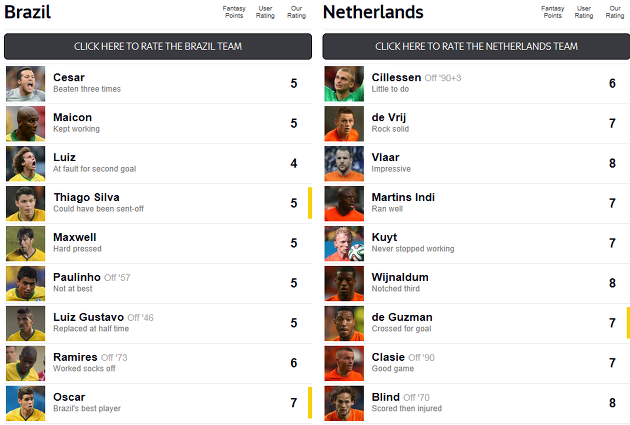This screenshot has height=425, width=630.
Task: Click de Guzman's yellow card indicator
Action: click(628, 323)
